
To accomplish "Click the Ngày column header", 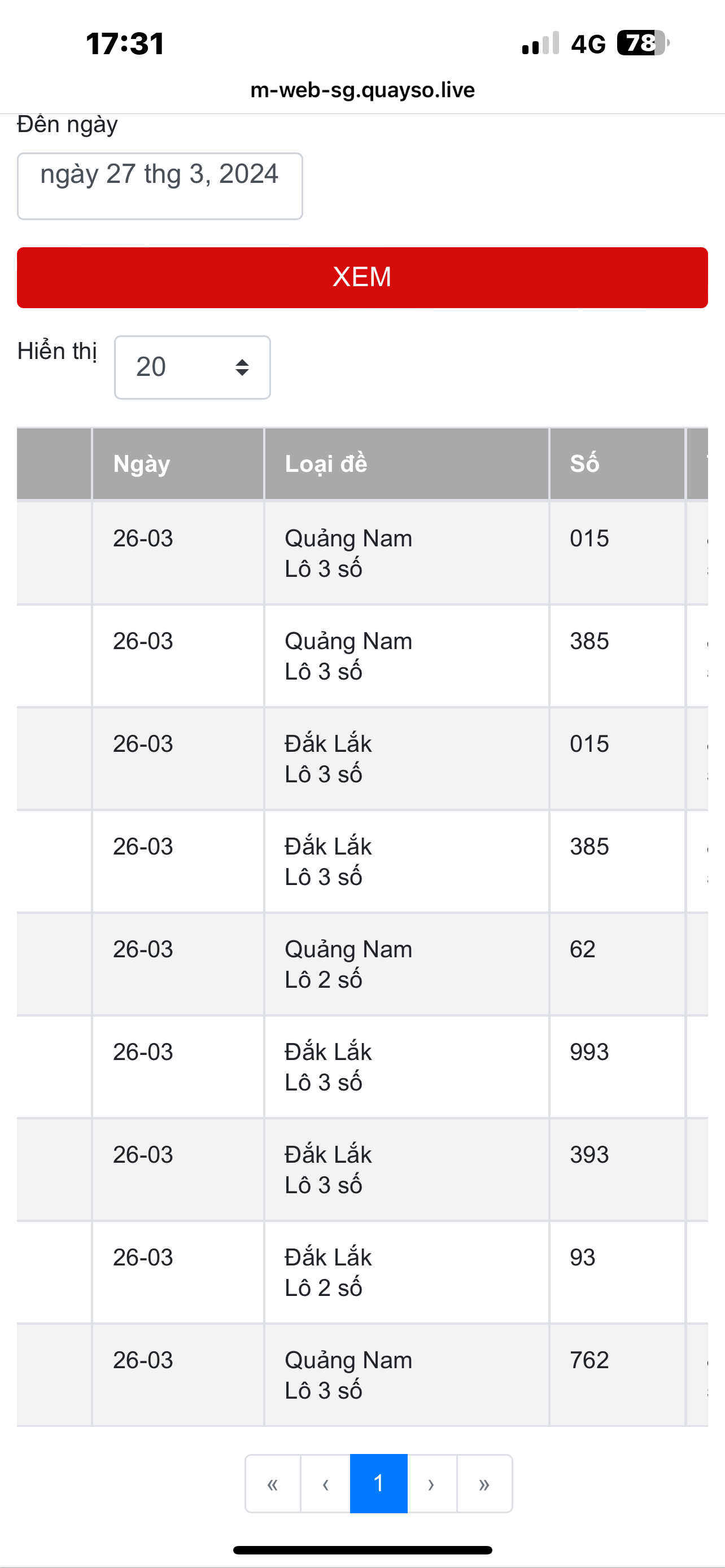I will coord(178,464).
